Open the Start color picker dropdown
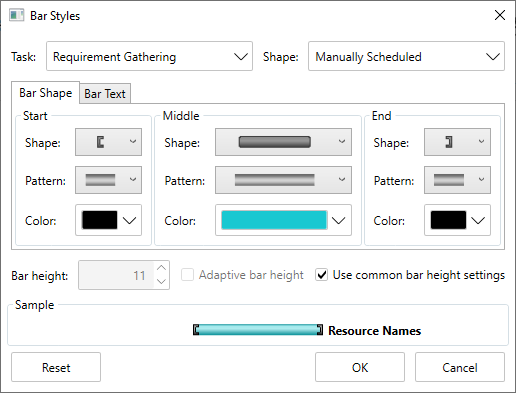Image resolution: width=516 pixels, height=393 pixels. click(108, 220)
